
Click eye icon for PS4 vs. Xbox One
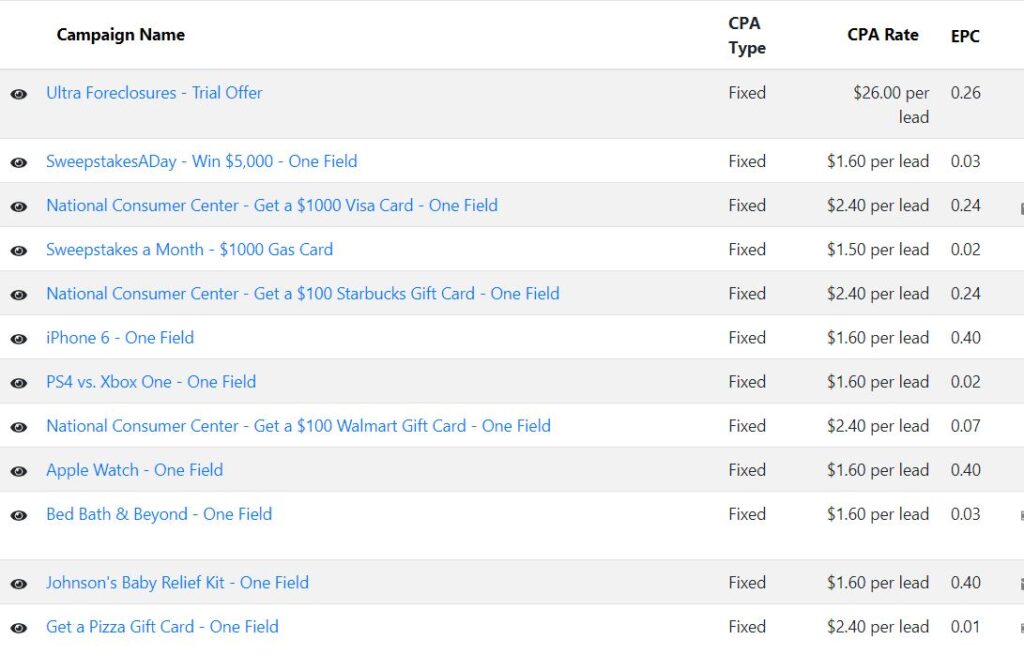click(x=19, y=383)
